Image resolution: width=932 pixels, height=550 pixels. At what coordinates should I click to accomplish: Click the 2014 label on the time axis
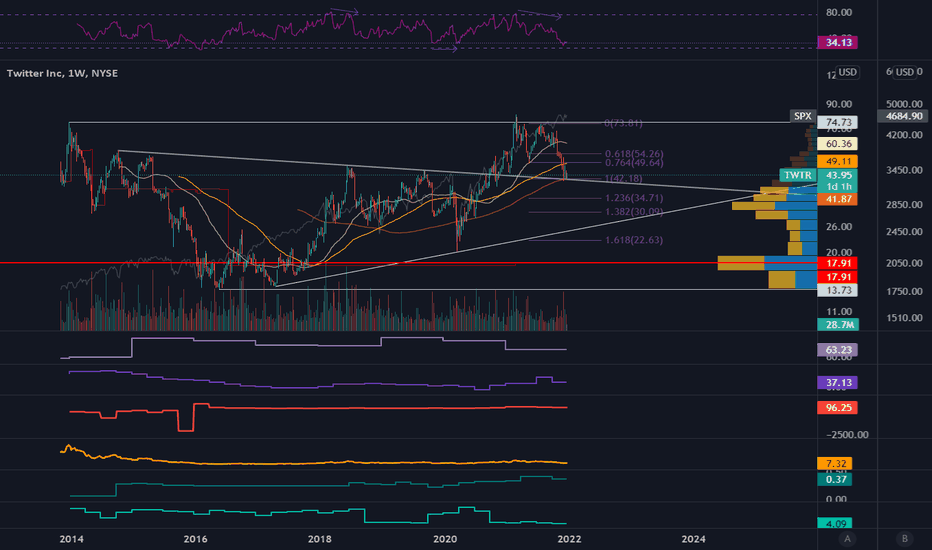(71, 539)
